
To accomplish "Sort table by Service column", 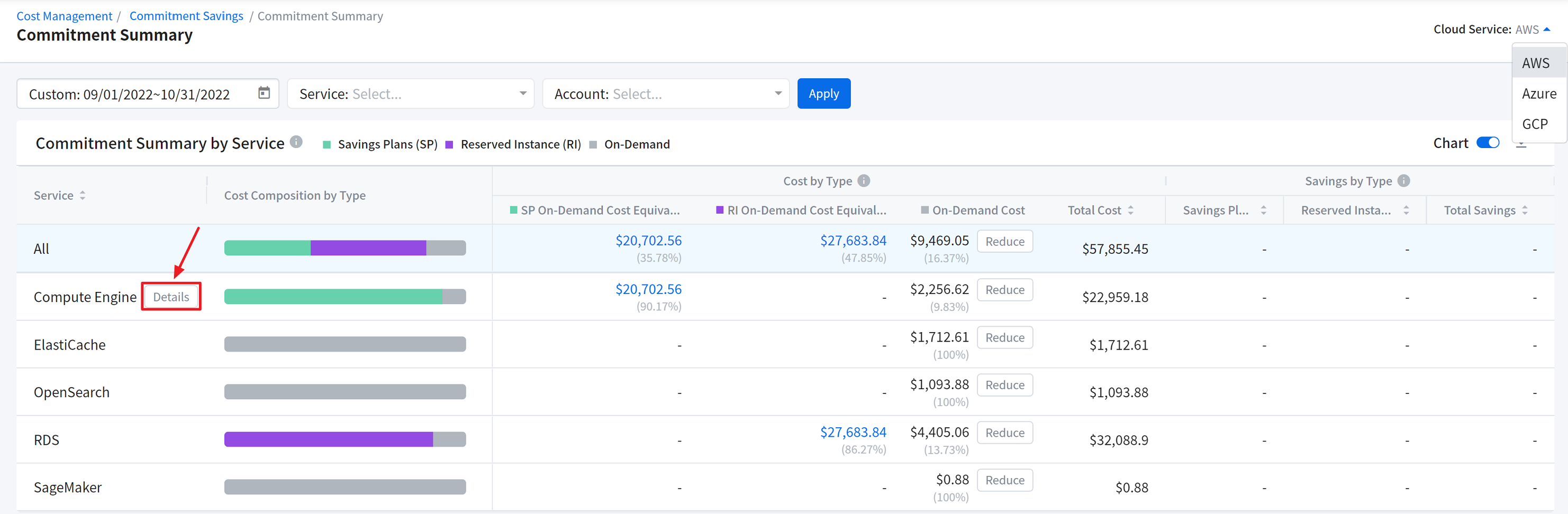I will click(82, 195).
